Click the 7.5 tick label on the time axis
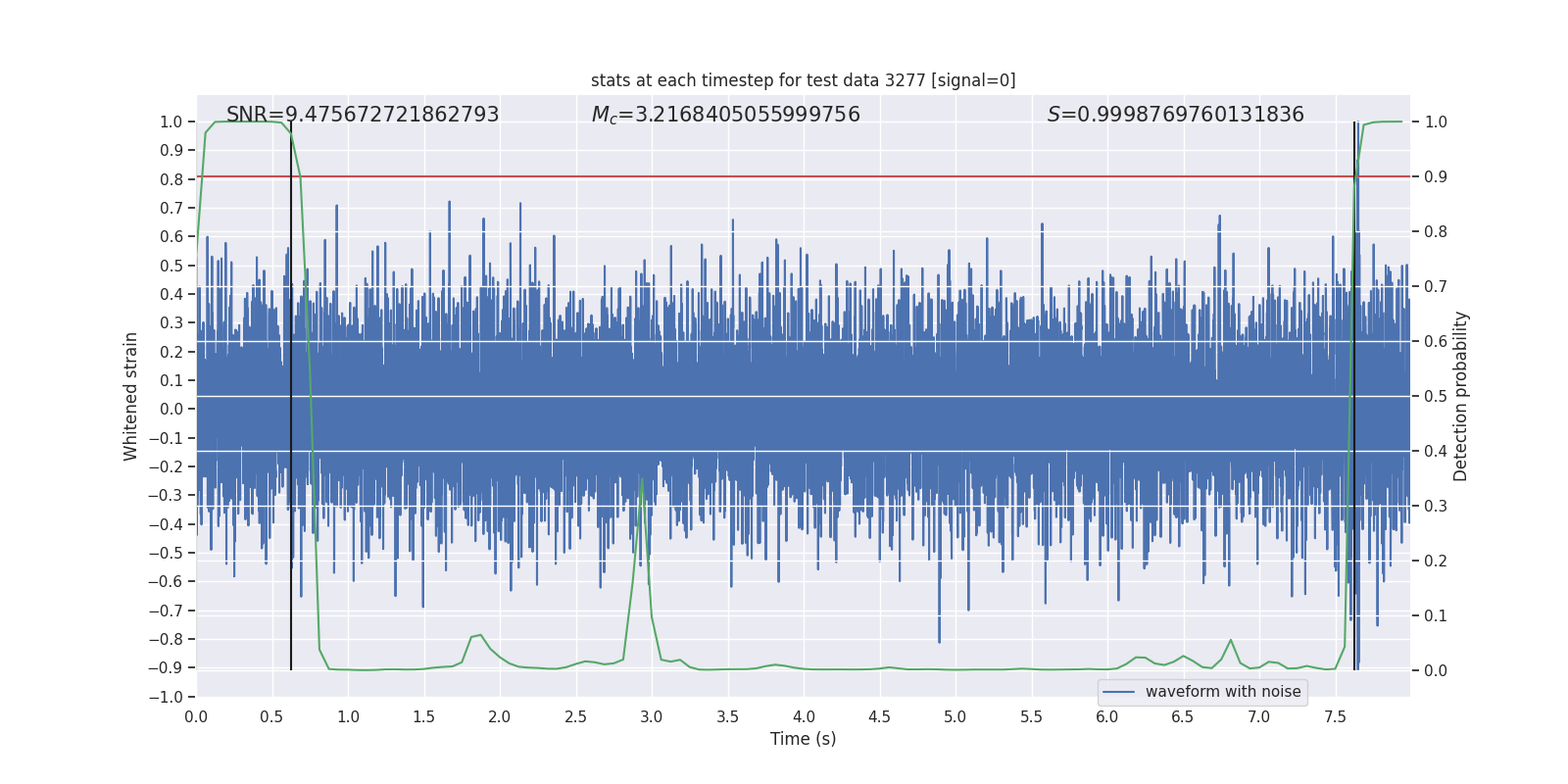The height and width of the screenshot is (784, 1568). point(1335,717)
